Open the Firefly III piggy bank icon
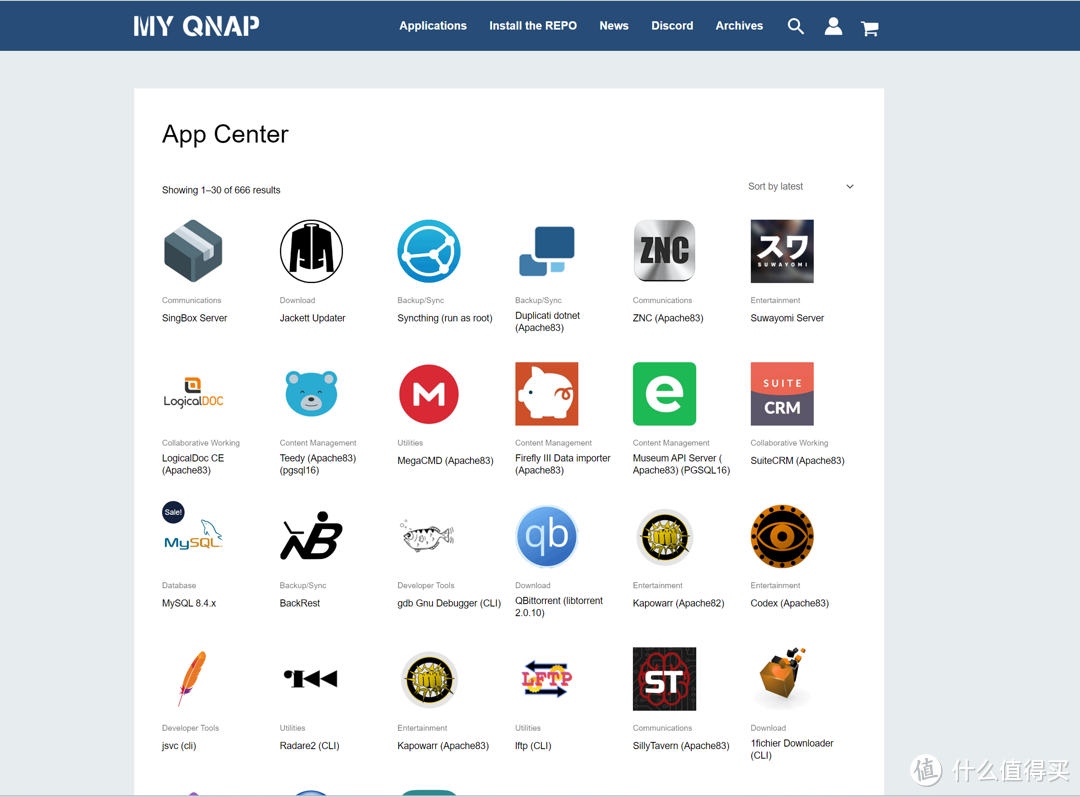The width and height of the screenshot is (1080, 797). coord(547,393)
